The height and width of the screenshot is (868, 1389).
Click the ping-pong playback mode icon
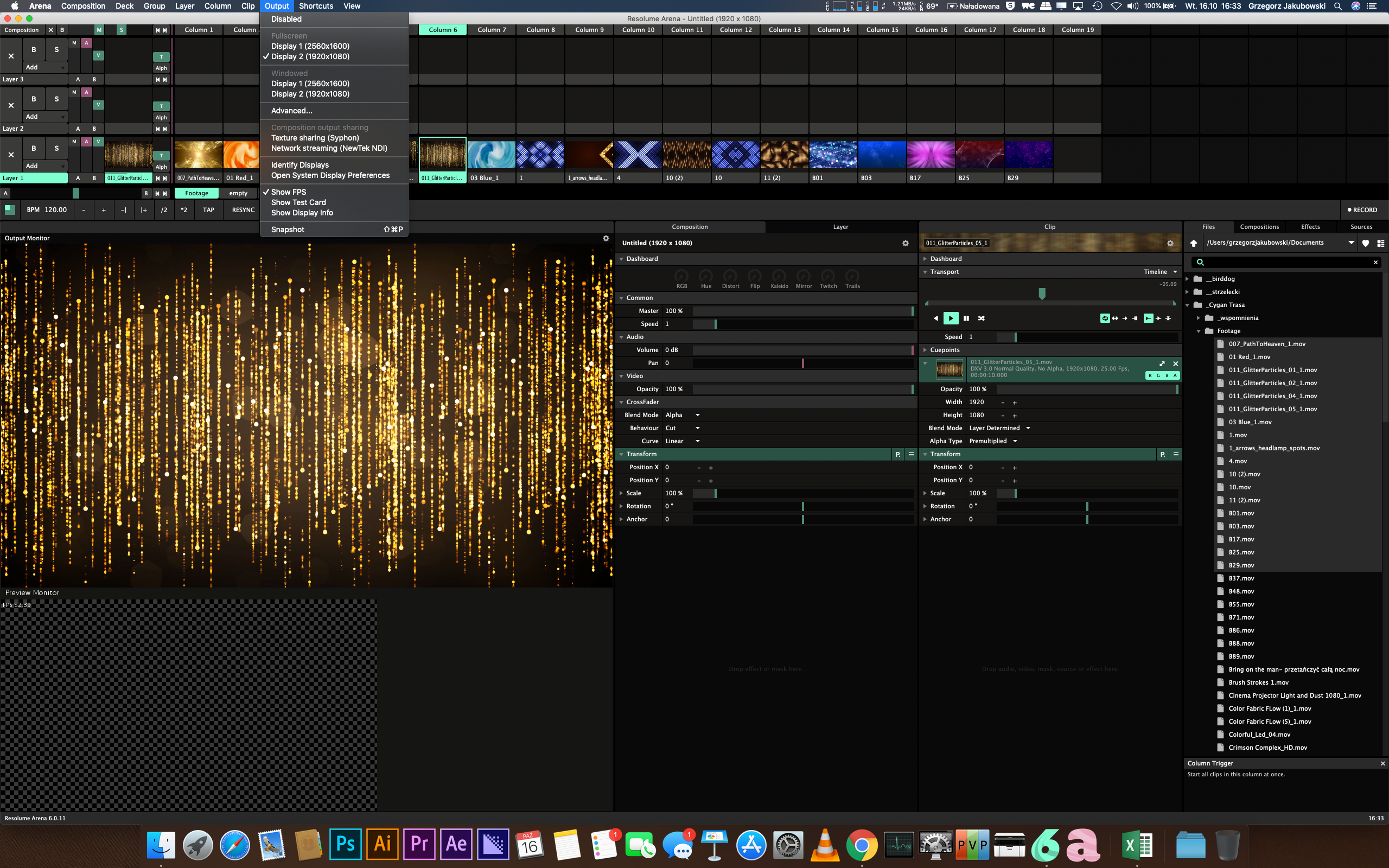click(1114, 318)
